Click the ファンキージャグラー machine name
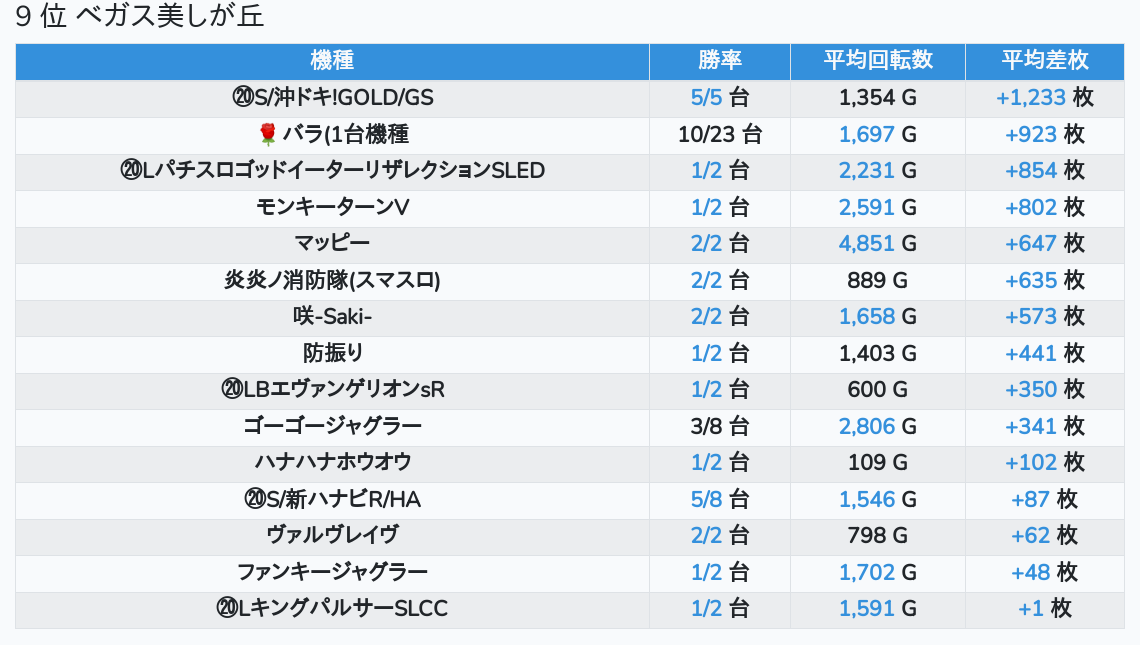The width and height of the screenshot is (1140, 645). [332, 572]
